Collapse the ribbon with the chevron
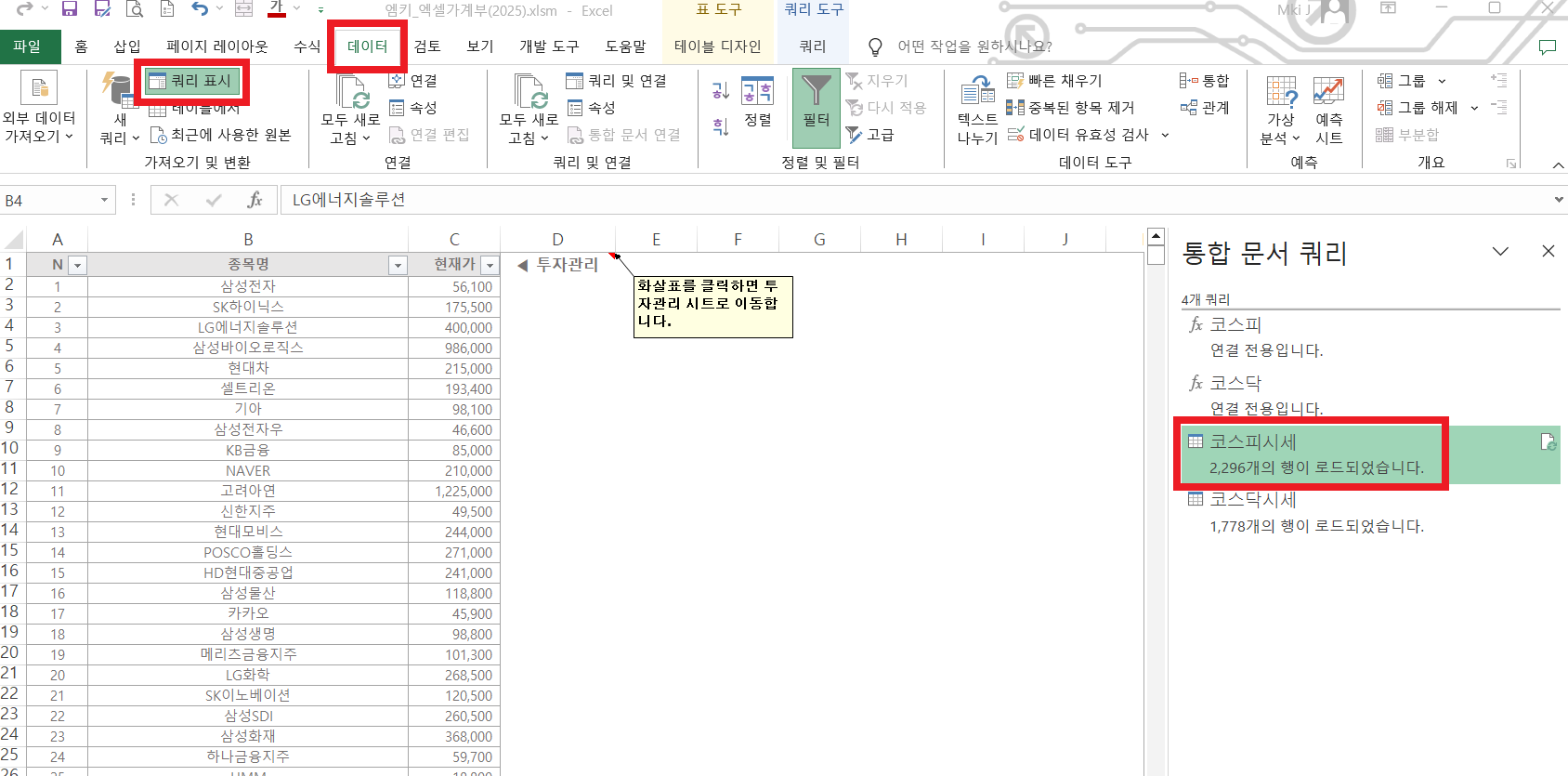The width and height of the screenshot is (1568, 776). pos(1558,164)
